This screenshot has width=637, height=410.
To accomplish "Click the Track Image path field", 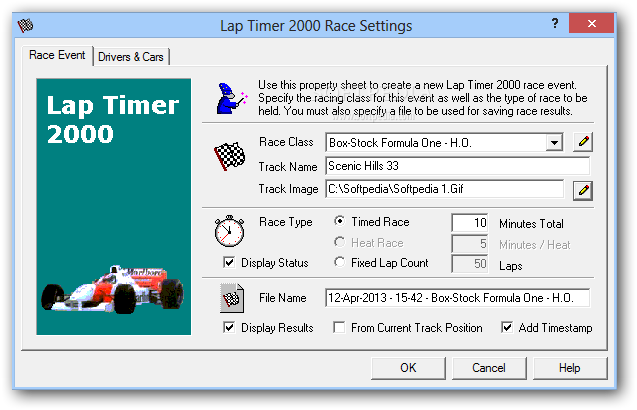I will pos(444,189).
